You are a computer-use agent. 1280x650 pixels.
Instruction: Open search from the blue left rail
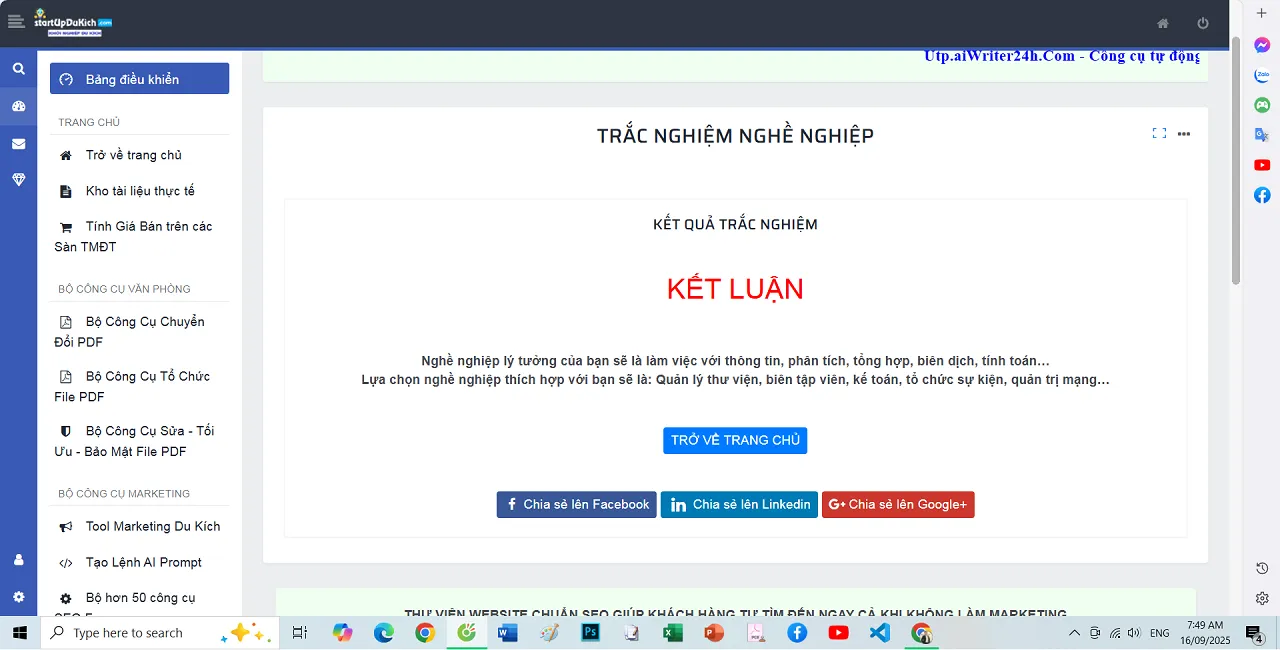(x=18, y=69)
